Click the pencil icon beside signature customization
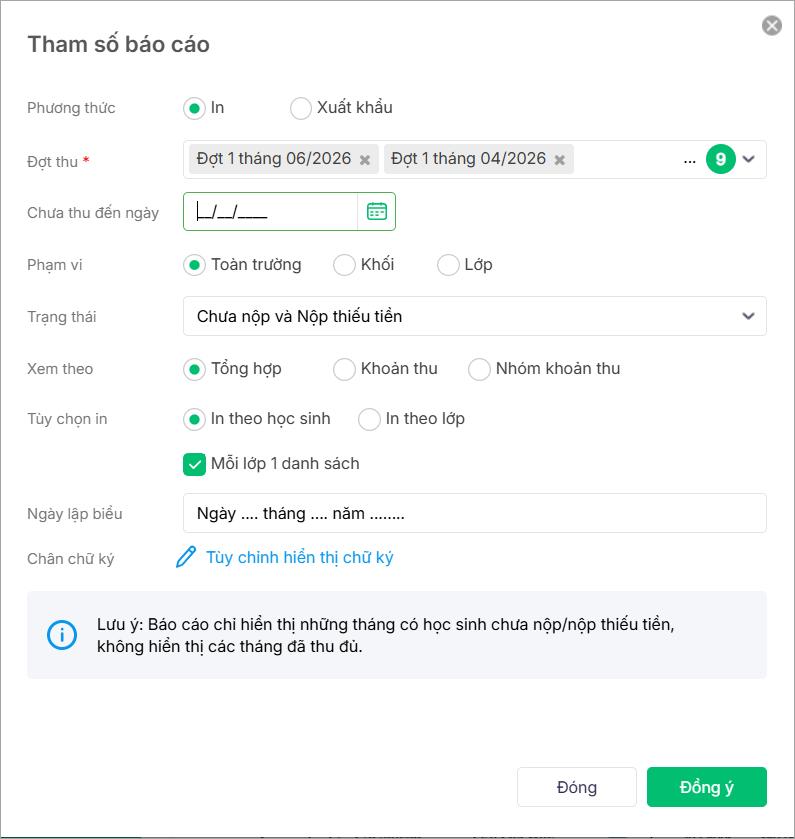The width and height of the screenshot is (795, 839). click(186, 558)
